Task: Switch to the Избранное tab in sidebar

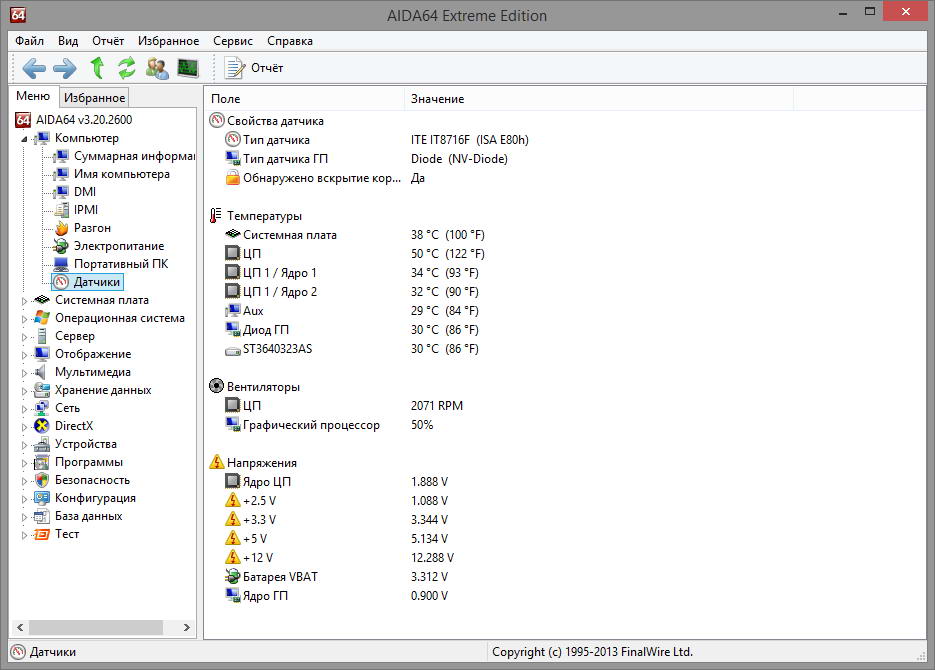Action: (94, 98)
